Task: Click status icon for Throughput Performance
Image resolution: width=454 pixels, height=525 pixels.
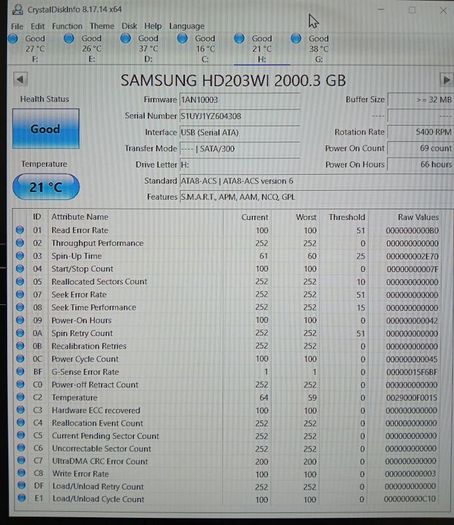Action: [x=20, y=243]
